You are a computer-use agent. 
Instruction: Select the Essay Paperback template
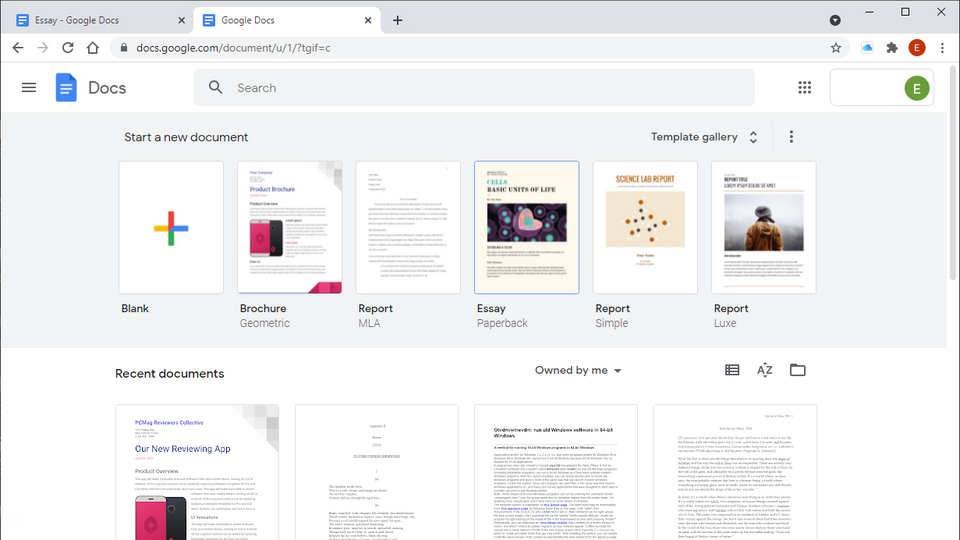pos(526,228)
